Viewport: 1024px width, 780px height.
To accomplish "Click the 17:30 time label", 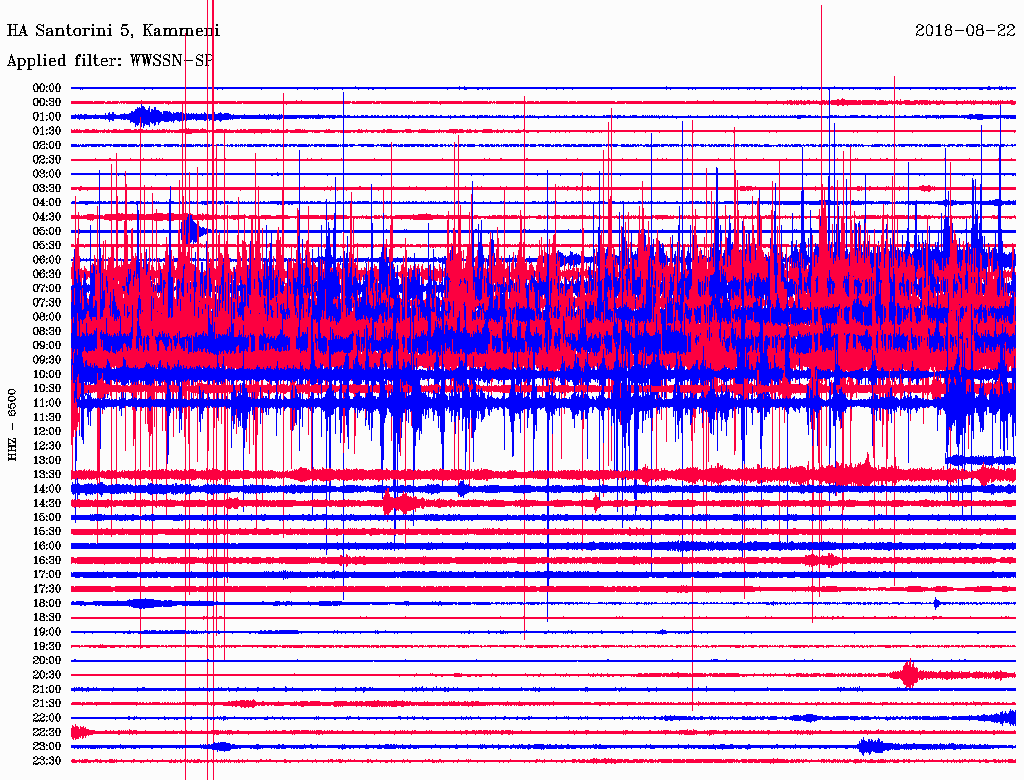I will (47, 589).
